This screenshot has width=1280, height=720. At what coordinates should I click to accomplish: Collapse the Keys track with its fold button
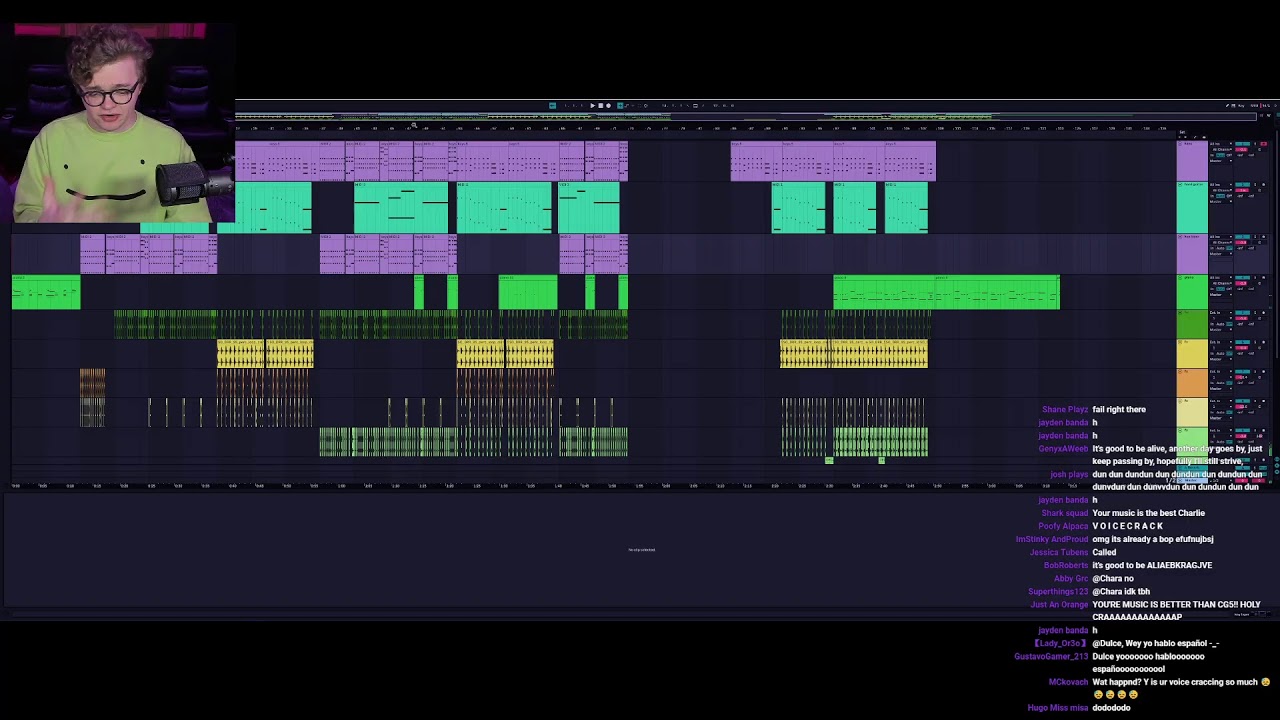1180,144
